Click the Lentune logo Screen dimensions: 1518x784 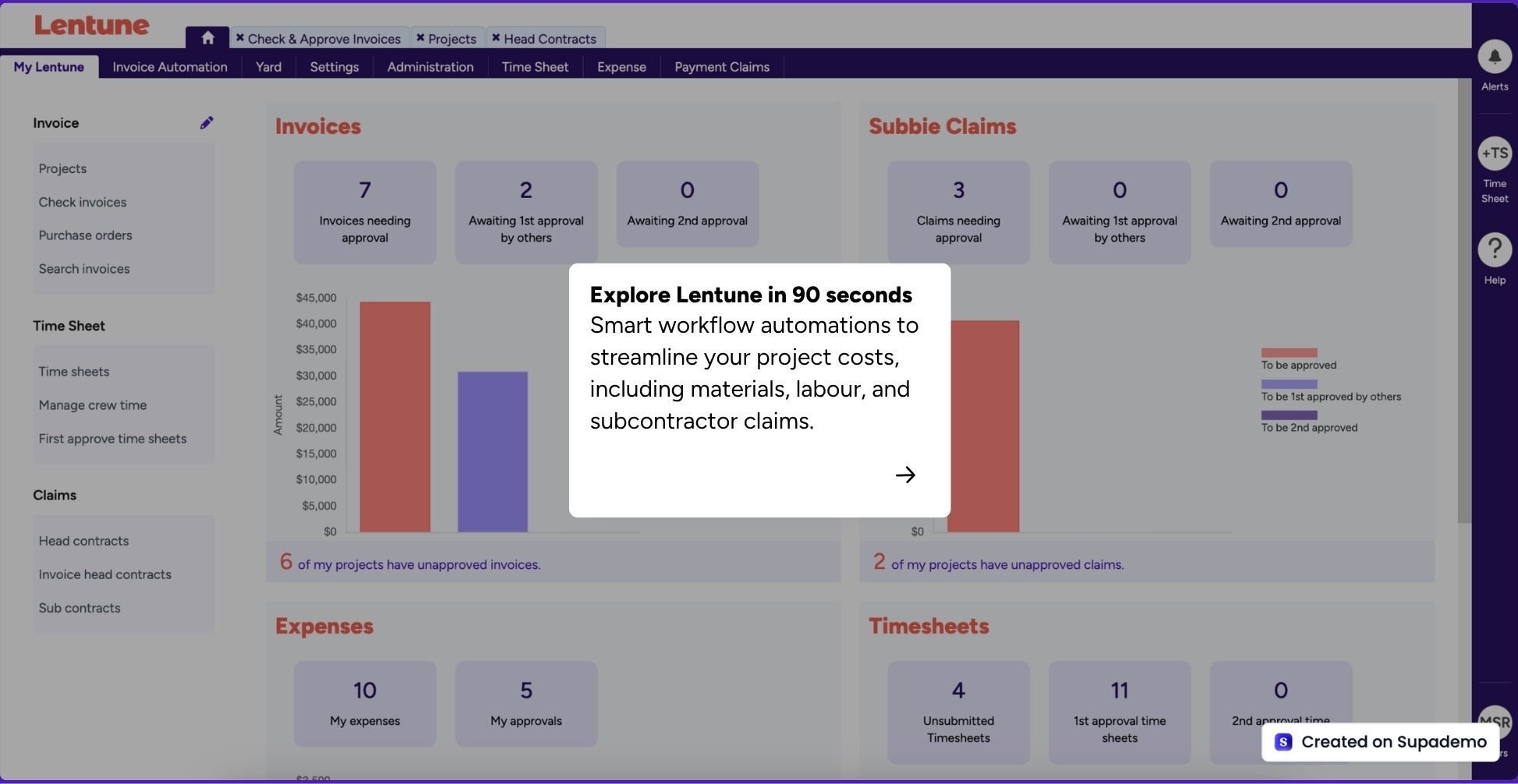point(90,24)
